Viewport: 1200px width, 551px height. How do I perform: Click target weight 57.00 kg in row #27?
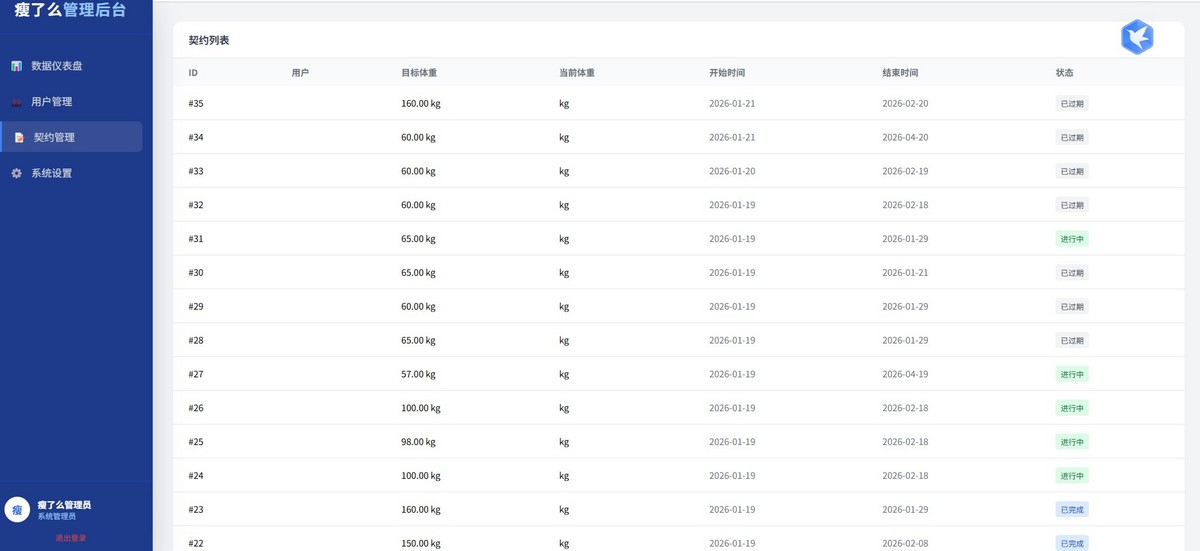(x=418, y=374)
